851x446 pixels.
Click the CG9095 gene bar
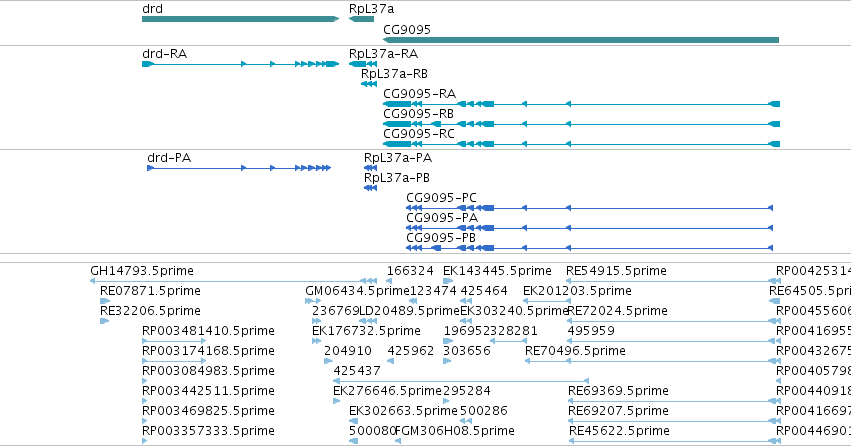tap(581, 40)
